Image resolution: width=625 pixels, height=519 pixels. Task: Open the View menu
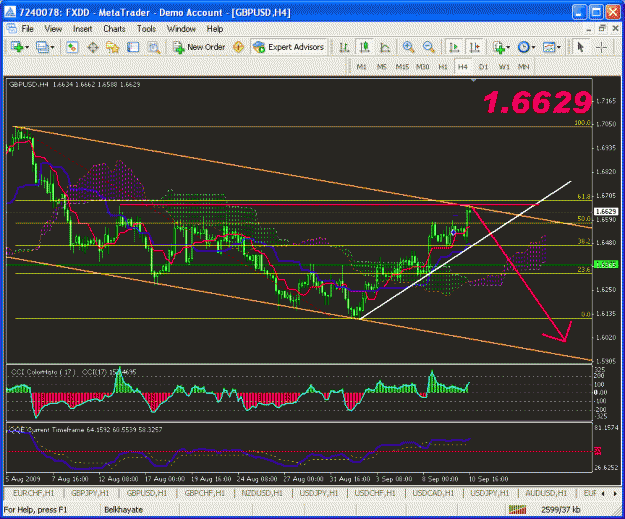(53, 29)
